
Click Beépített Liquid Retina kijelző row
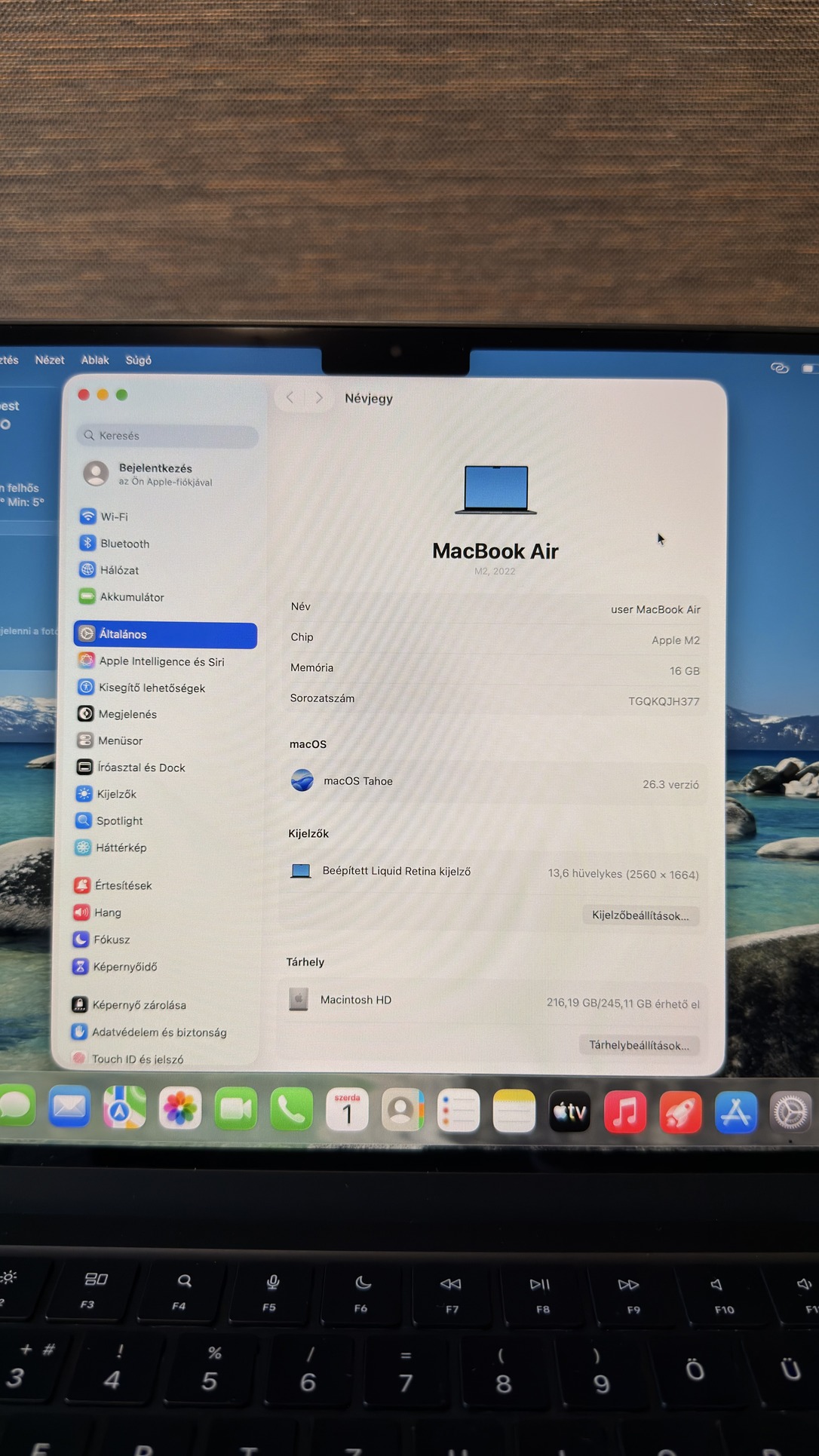[494, 872]
